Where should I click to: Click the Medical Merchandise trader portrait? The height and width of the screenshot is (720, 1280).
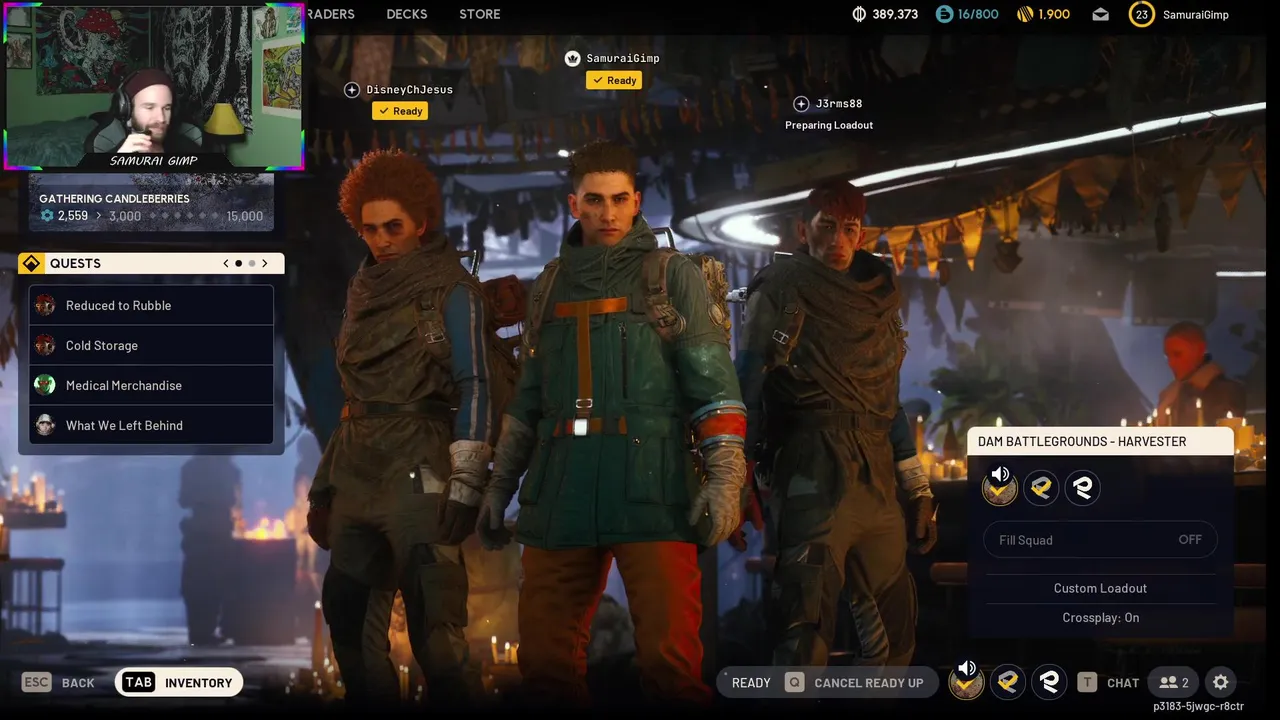(x=45, y=385)
